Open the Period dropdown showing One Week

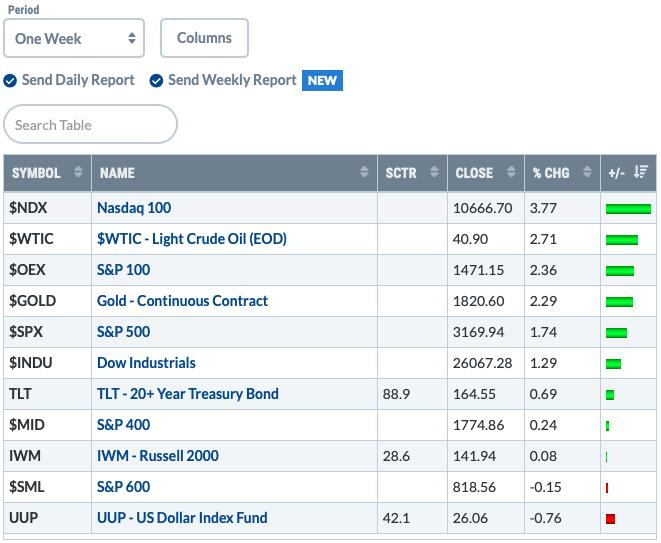pyautogui.click(x=74, y=38)
